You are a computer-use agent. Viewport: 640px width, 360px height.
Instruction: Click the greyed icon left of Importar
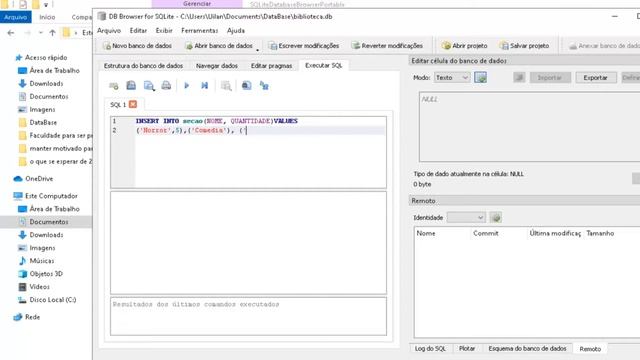tap(519, 78)
